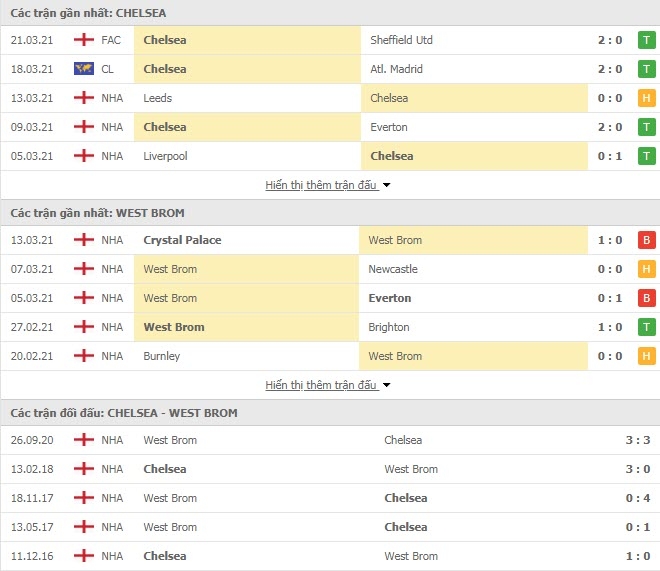Click the red B badge for Crystal Palace match
The height and width of the screenshot is (571, 660).
(647, 240)
